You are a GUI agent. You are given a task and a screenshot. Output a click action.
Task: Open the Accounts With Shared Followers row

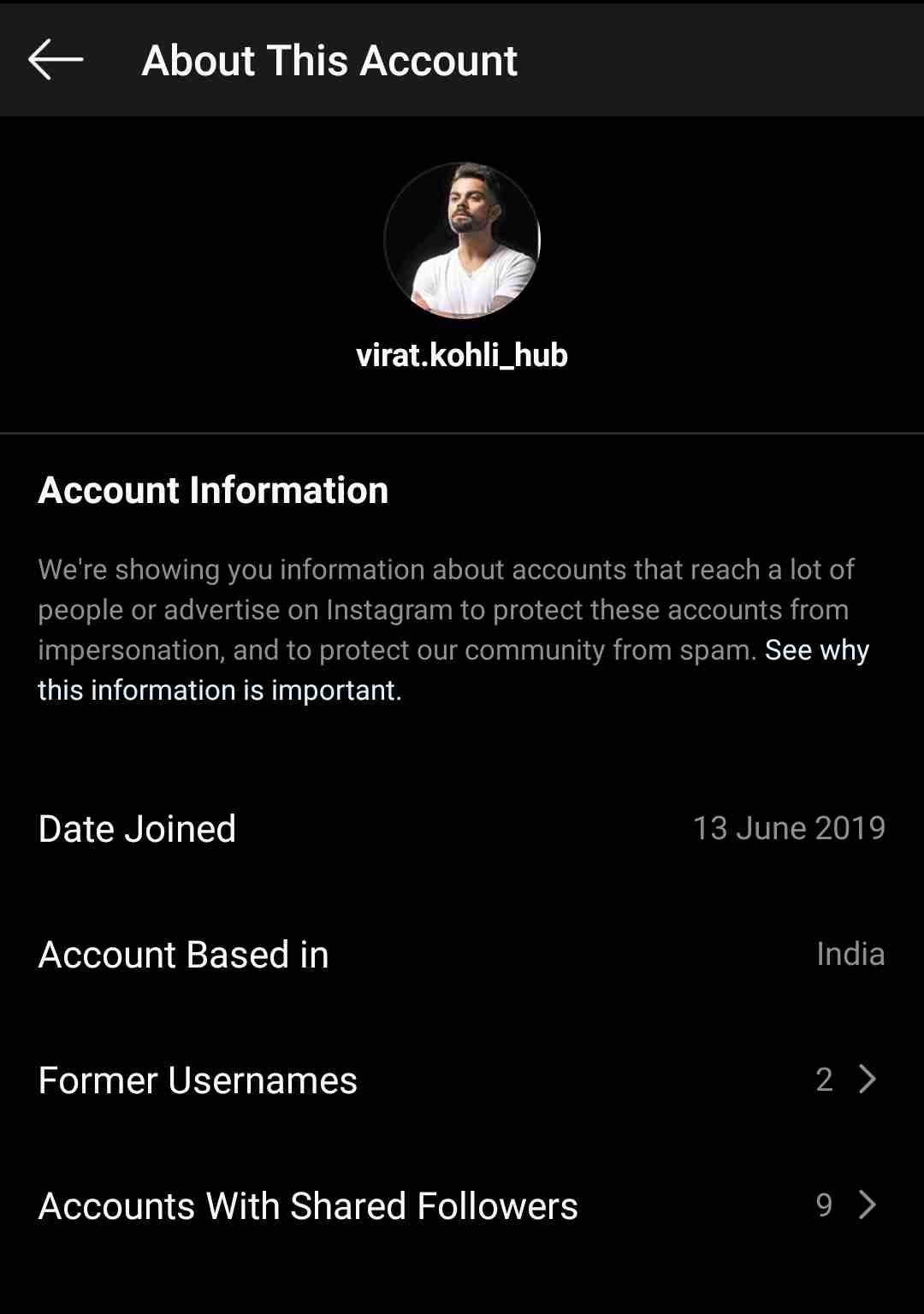pos(462,1205)
